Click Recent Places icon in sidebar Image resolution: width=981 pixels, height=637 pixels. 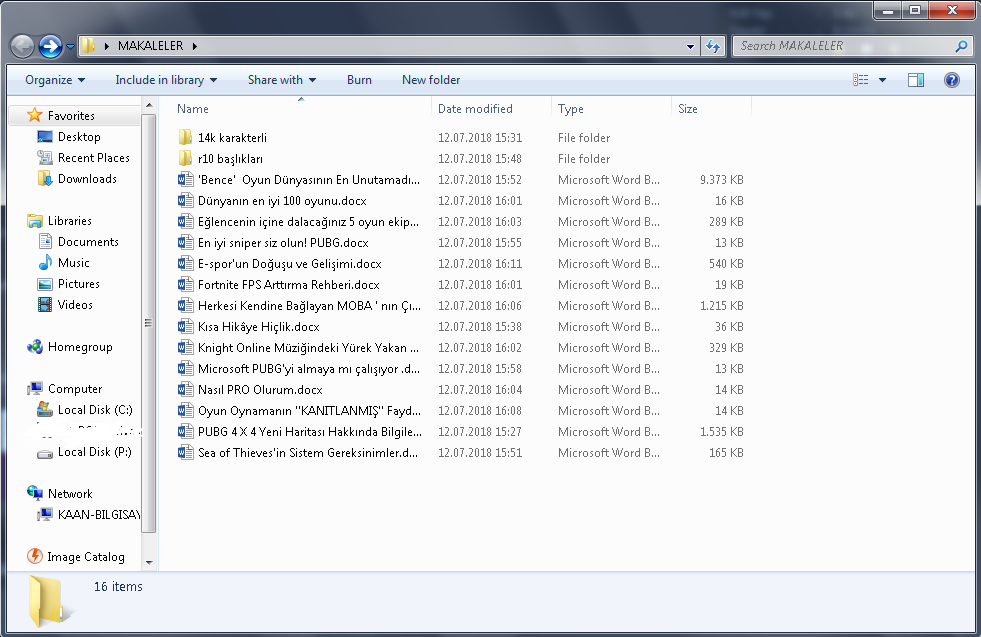click(44, 158)
